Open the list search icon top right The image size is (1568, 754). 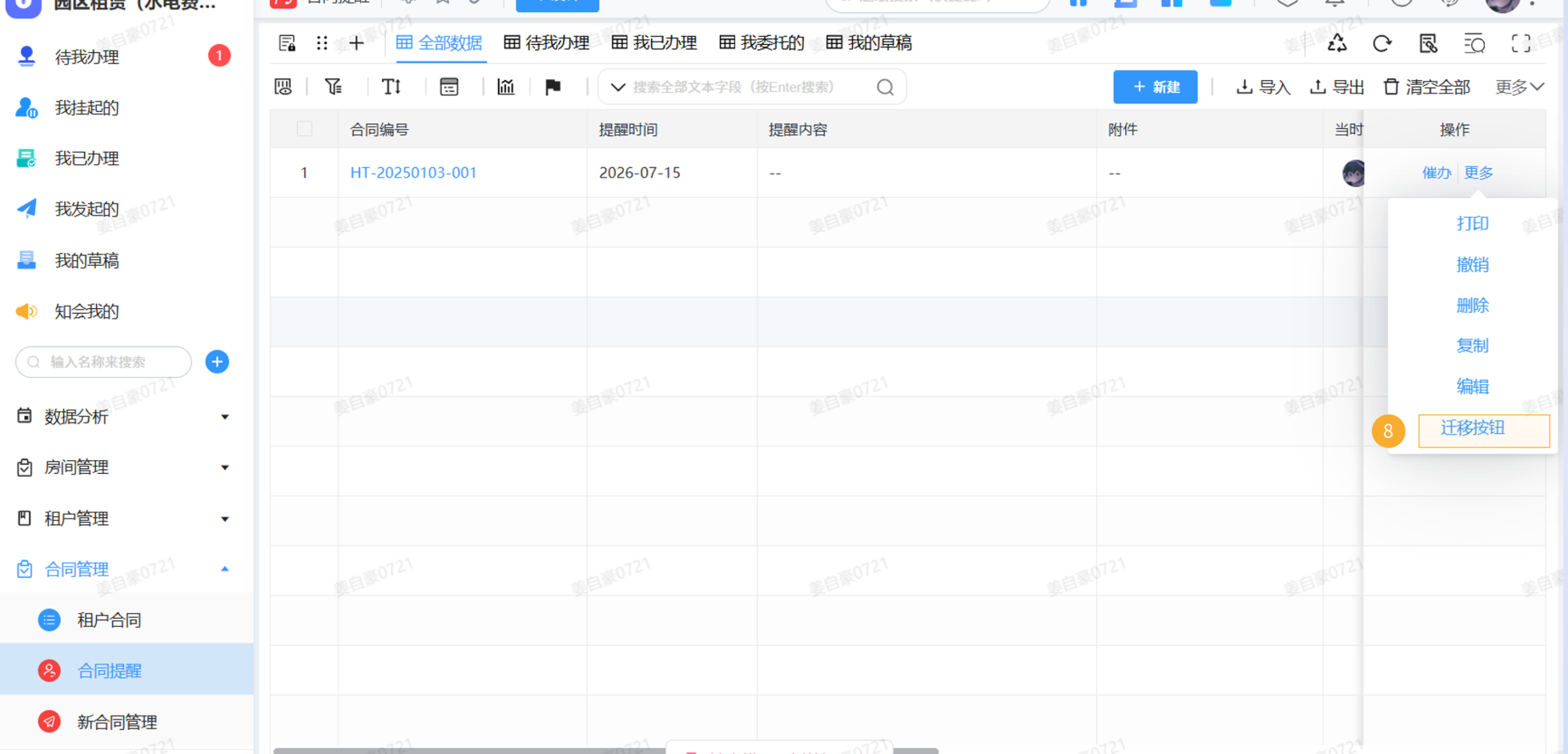(1474, 43)
